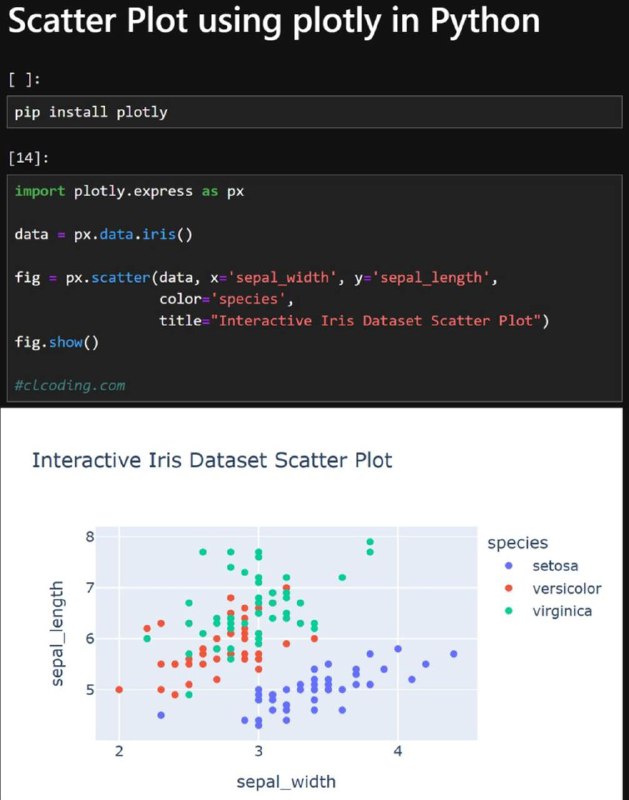
Task: Select the 'pip install plotly' code cell
Action: (314, 112)
